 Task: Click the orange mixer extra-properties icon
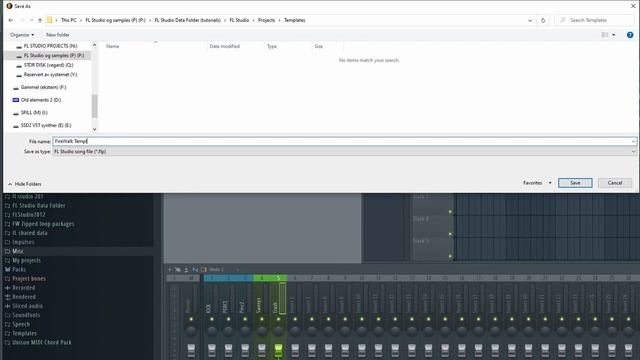(x=204, y=270)
